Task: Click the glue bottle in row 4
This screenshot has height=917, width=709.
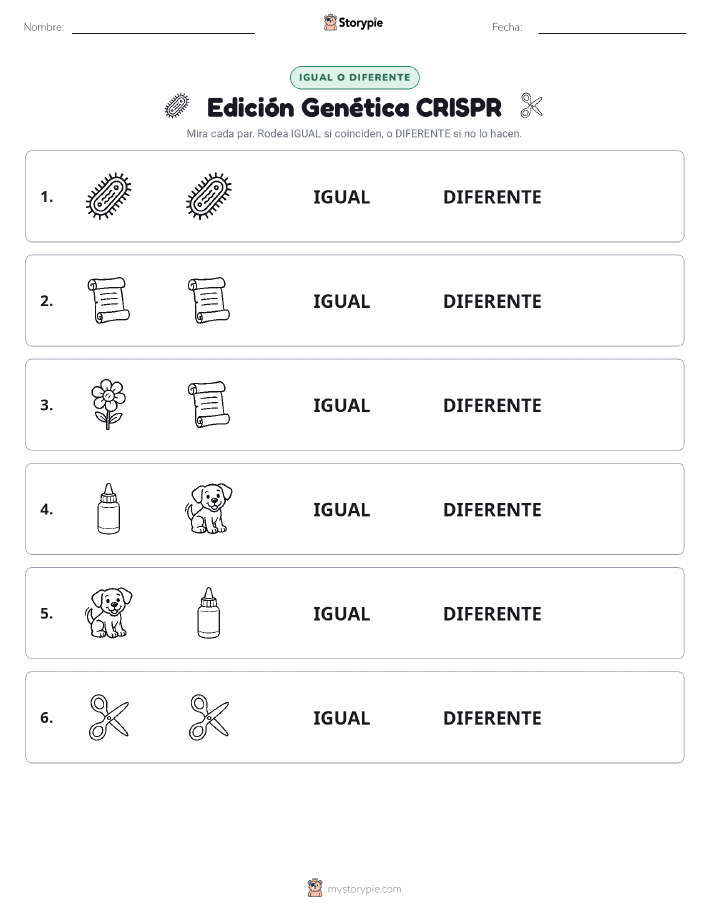Action: point(108,508)
